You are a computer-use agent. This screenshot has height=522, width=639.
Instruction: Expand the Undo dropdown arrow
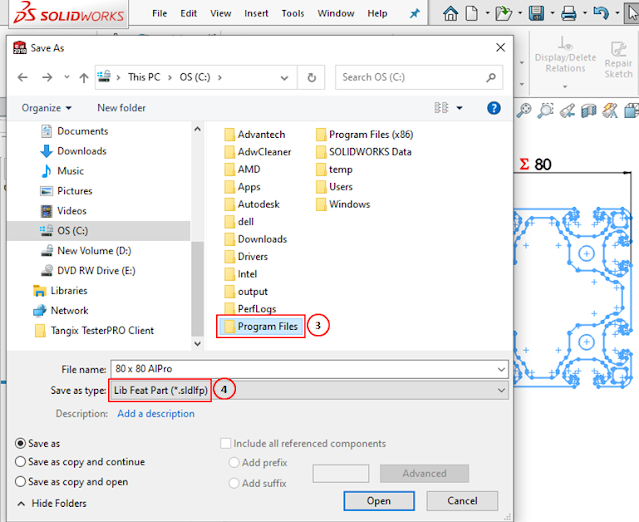[x=617, y=13]
